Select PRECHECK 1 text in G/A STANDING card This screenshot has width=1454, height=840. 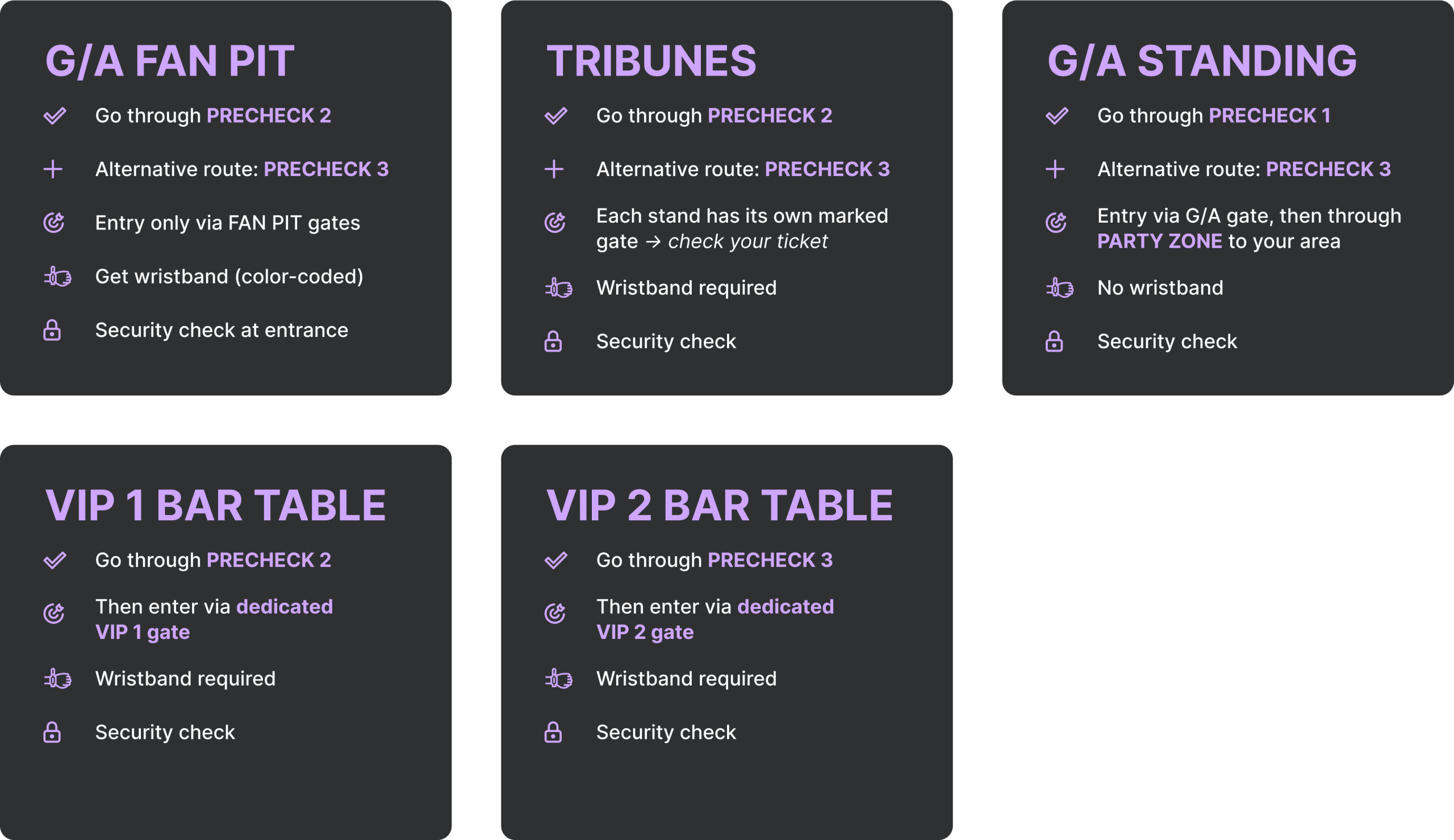[1269, 116]
